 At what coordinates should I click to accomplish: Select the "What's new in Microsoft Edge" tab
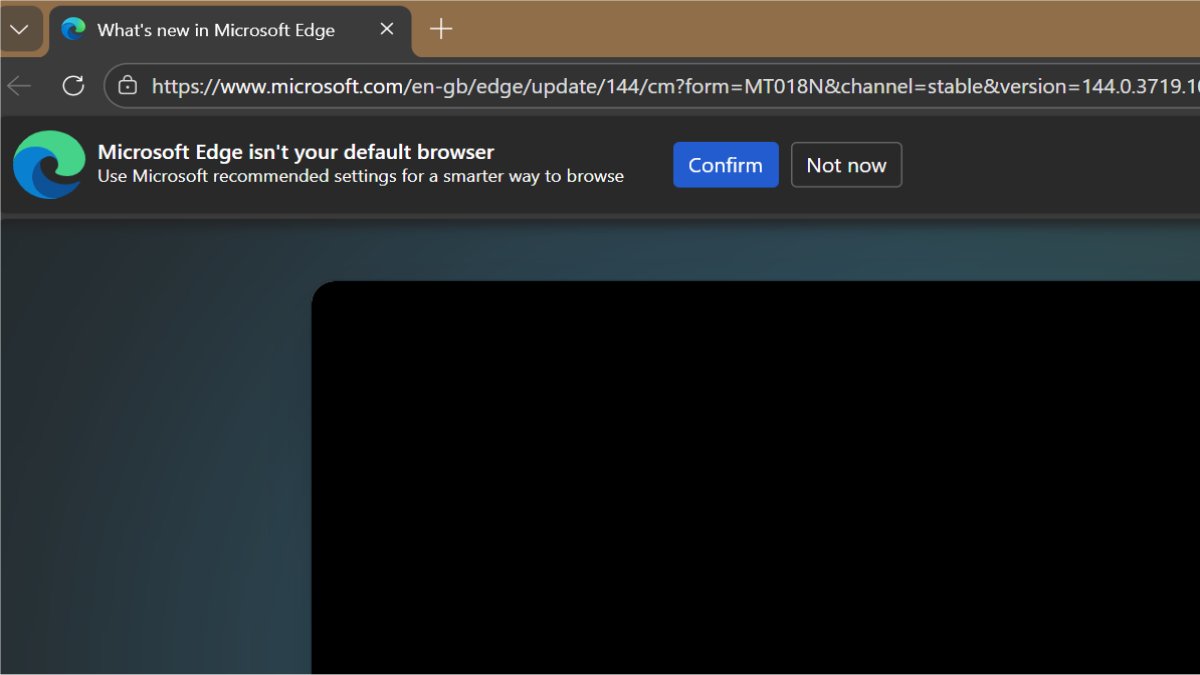[230, 30]
